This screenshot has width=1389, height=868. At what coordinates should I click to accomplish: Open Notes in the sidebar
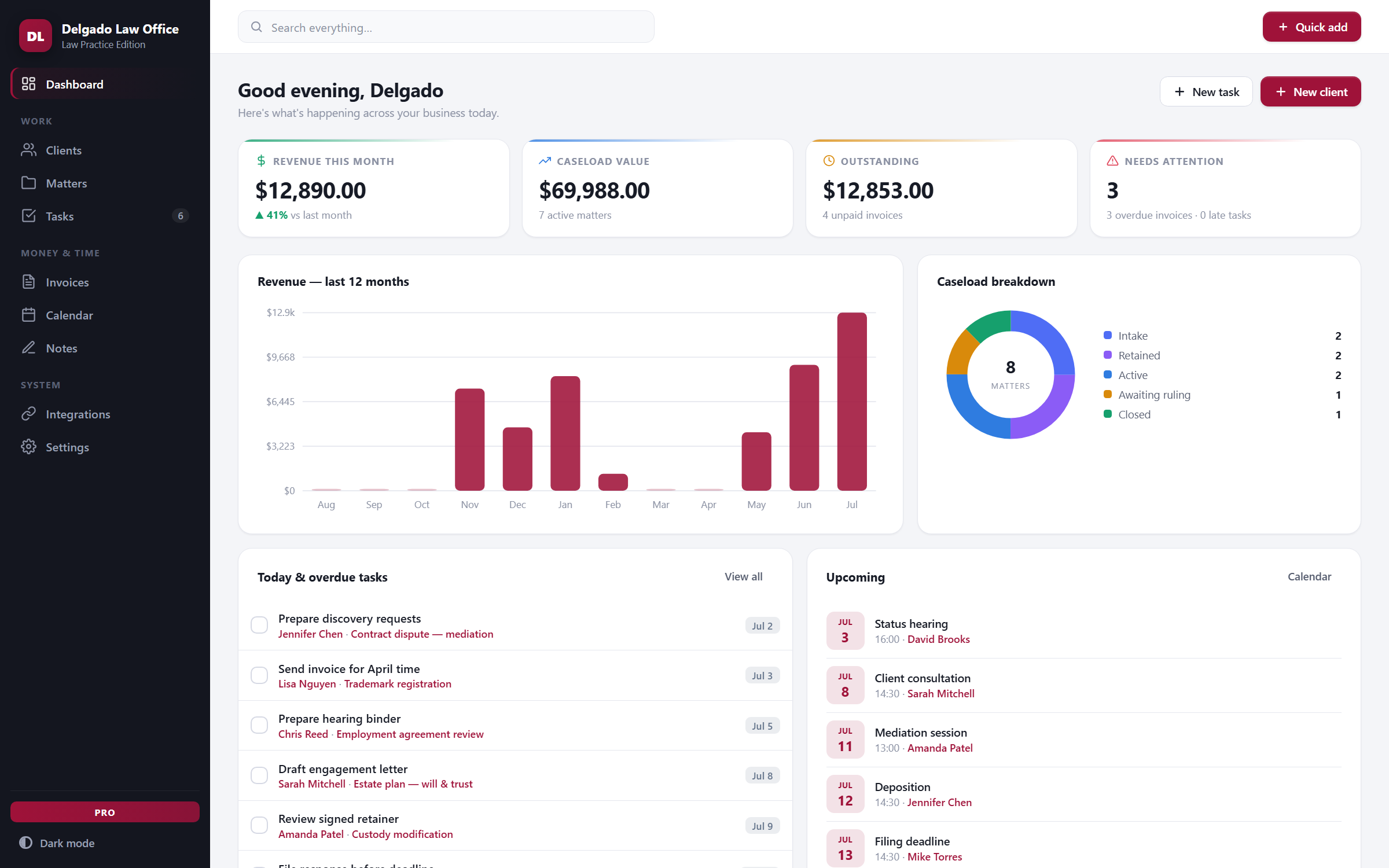pos(105,348)
